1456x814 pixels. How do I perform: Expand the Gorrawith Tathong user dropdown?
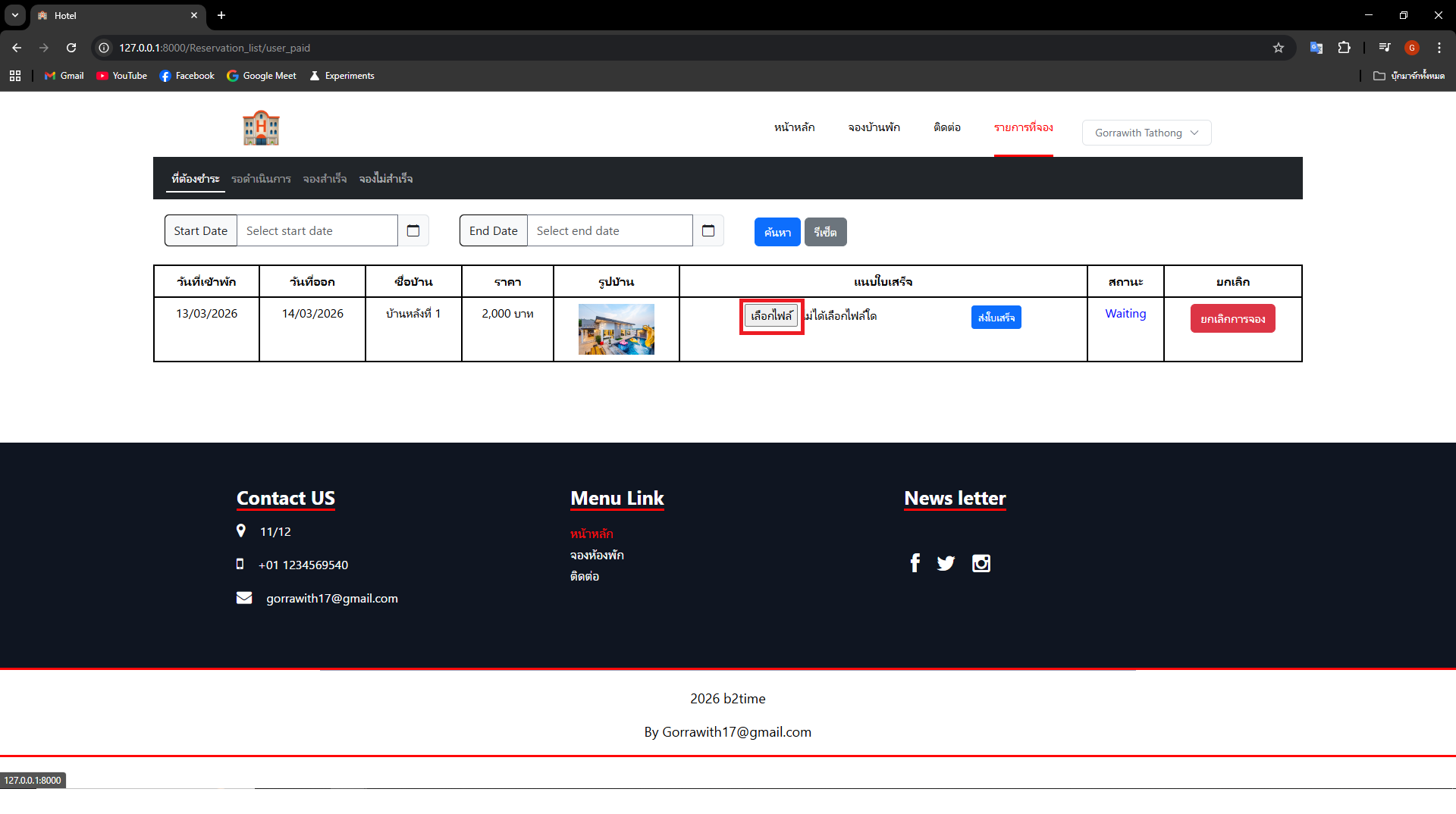point(1146,133)
